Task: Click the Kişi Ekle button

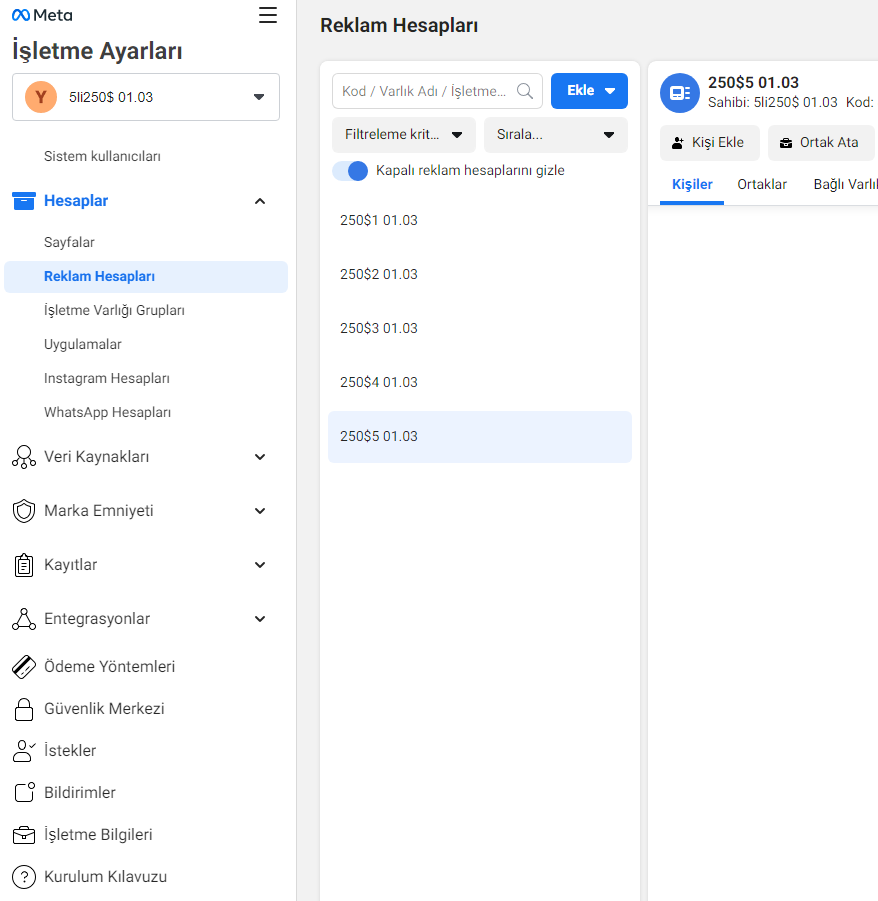Action: (x=710, y=143)
